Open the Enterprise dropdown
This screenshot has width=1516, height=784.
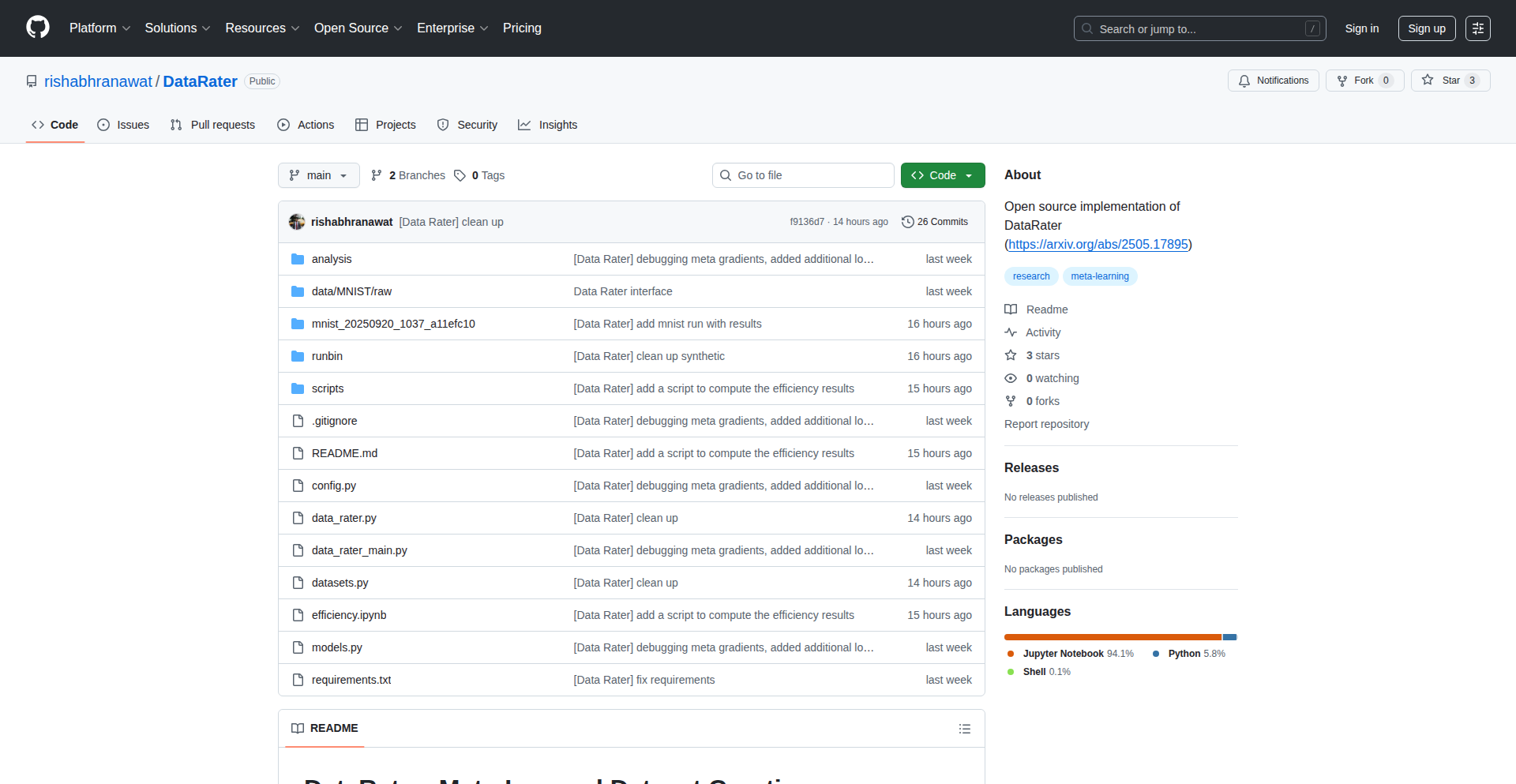tap(452, 28)
